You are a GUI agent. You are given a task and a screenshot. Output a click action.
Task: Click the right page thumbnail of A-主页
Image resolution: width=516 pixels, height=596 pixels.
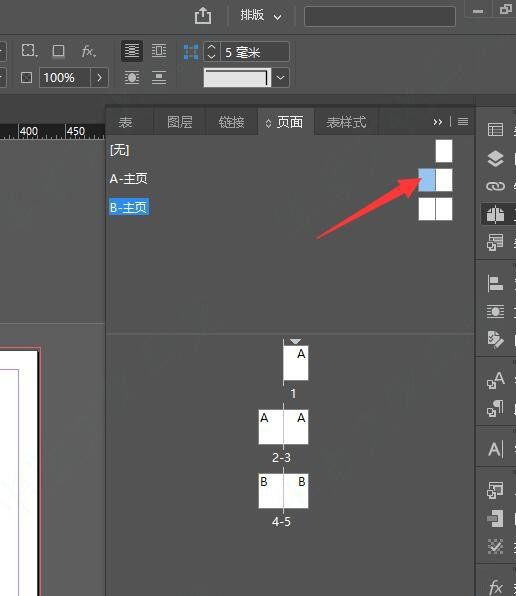point(444,180)
